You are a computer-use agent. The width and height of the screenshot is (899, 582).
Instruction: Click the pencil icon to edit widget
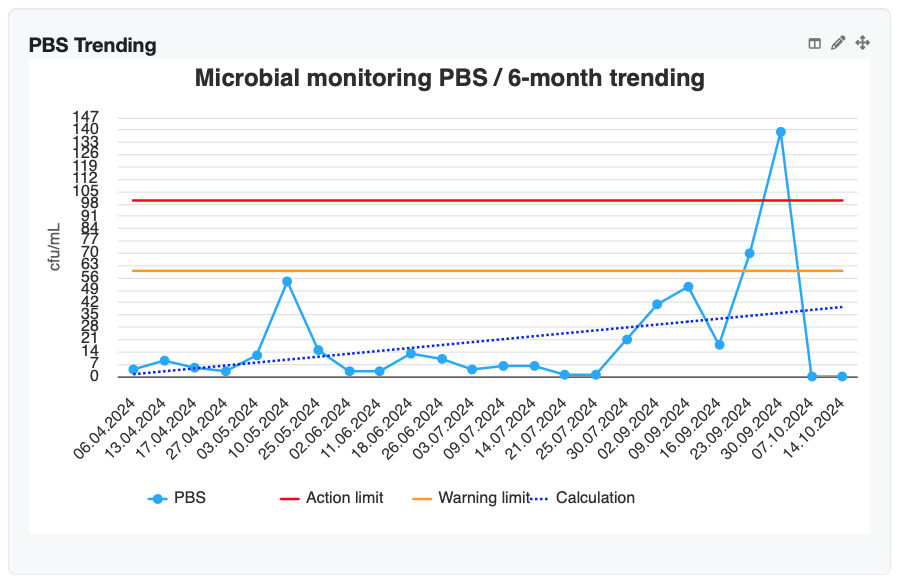(837, 43)
